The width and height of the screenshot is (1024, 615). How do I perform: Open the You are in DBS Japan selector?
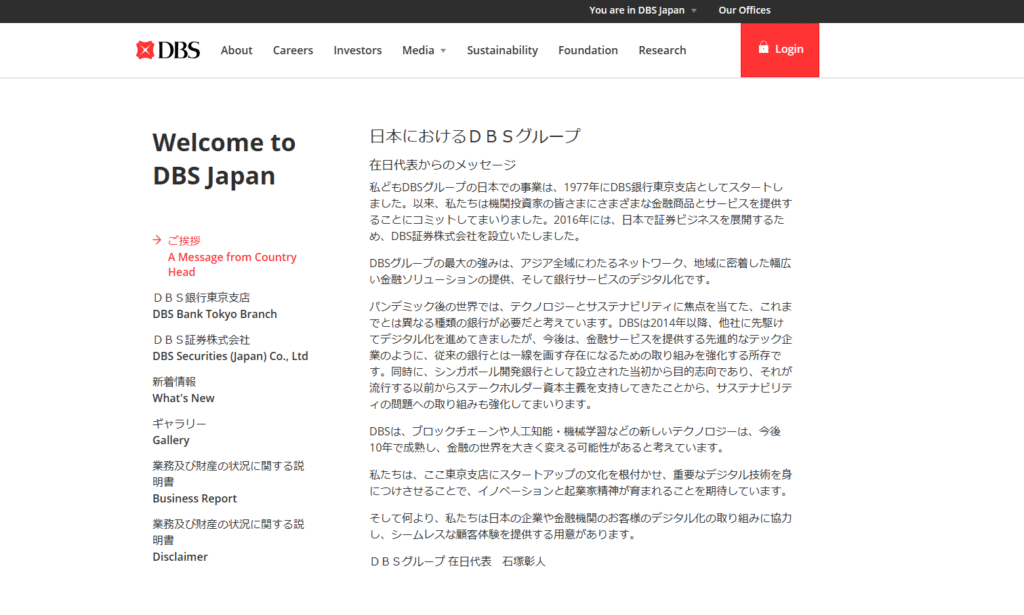[639, 10]
